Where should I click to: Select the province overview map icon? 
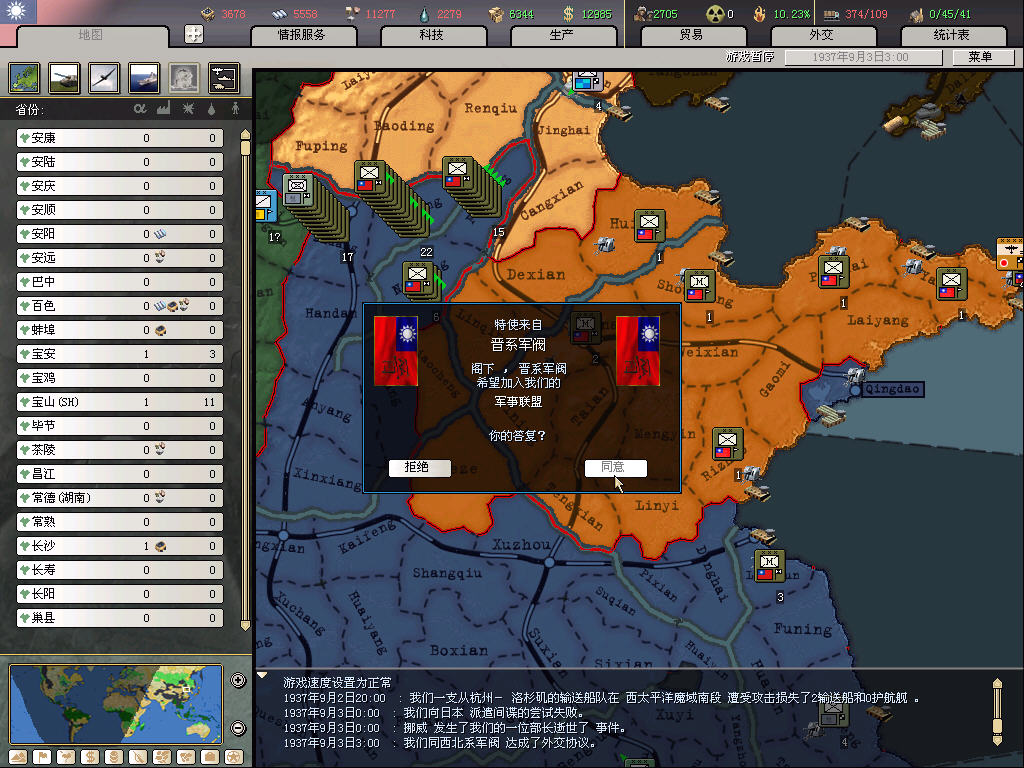(25, 78)
